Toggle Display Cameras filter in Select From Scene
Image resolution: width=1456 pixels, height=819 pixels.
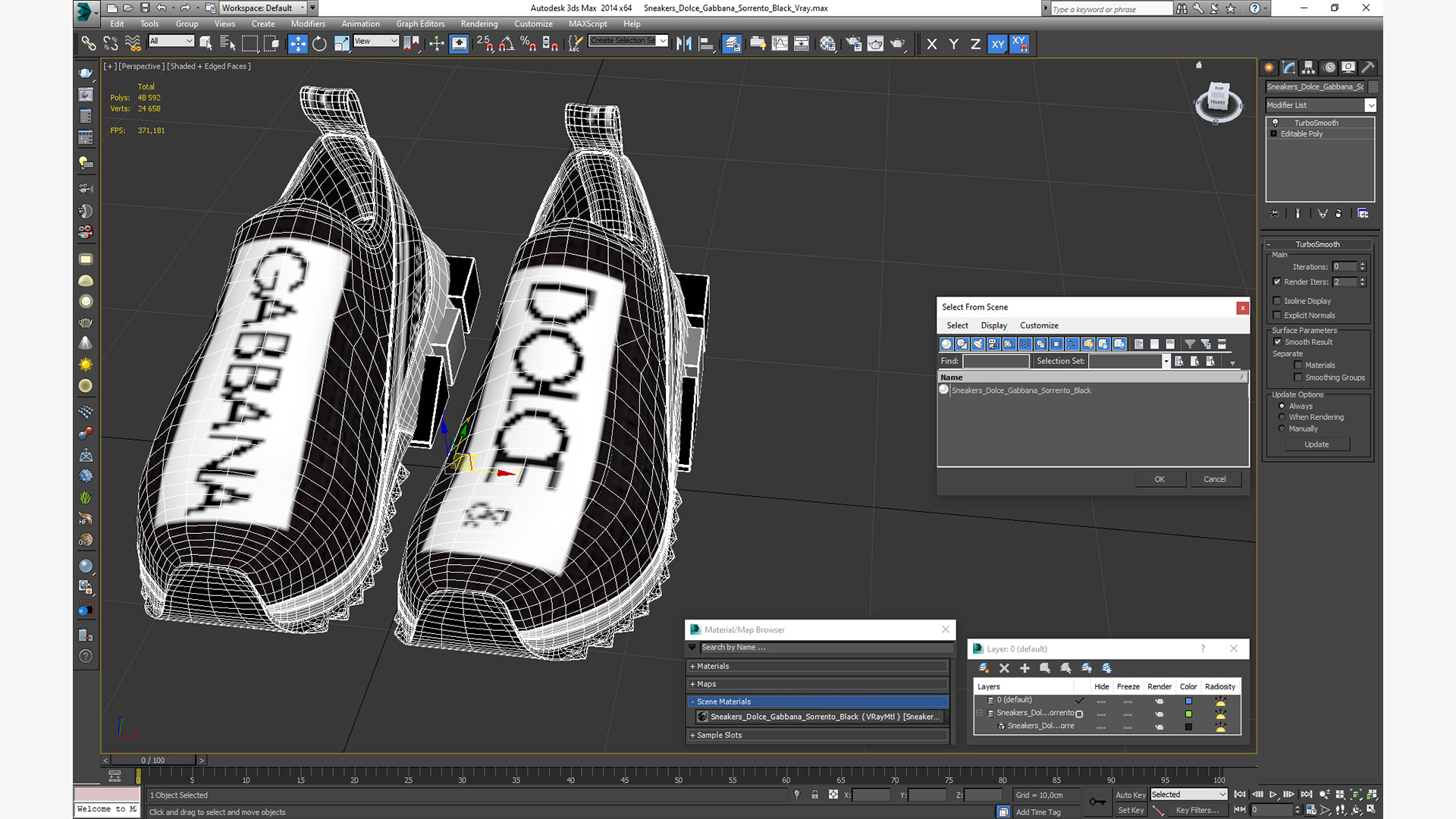[993, 344]
